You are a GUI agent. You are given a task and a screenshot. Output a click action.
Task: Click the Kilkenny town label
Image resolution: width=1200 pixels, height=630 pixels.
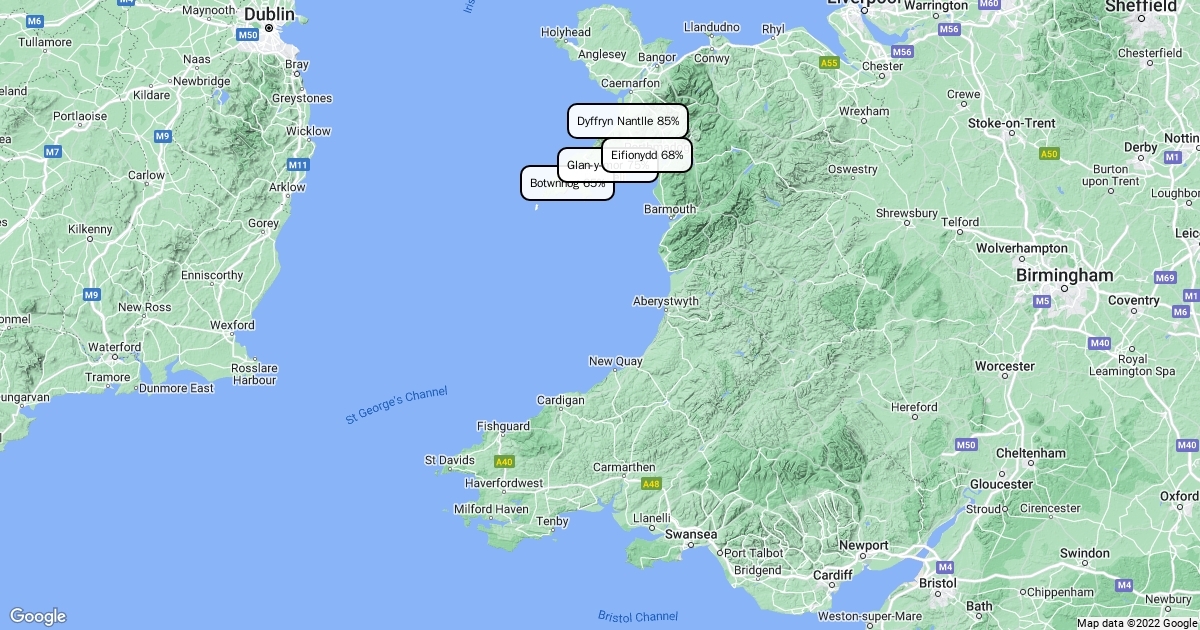[90, 229]
